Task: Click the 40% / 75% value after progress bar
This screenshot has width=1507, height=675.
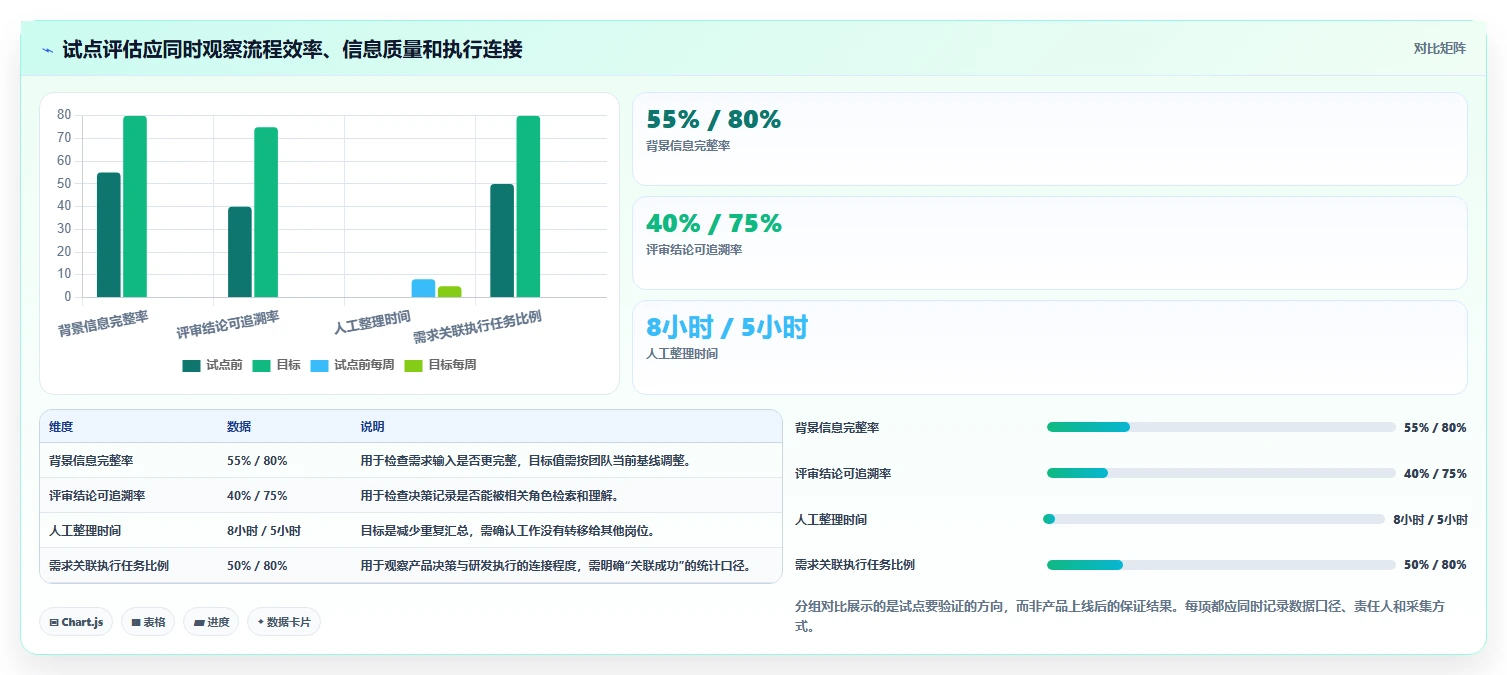Action: (1435, 473)
